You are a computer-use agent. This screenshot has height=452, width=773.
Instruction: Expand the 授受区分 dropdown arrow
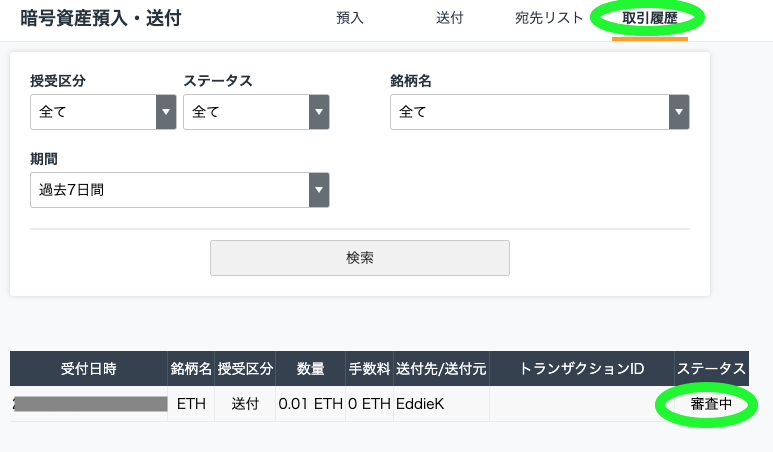tap(166, 112)
